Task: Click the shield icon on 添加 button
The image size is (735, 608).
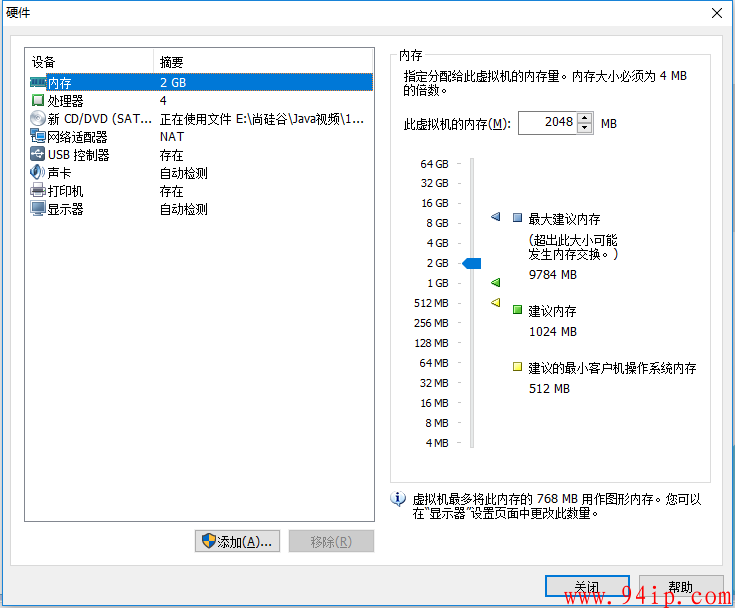Action: coord(209,541)
